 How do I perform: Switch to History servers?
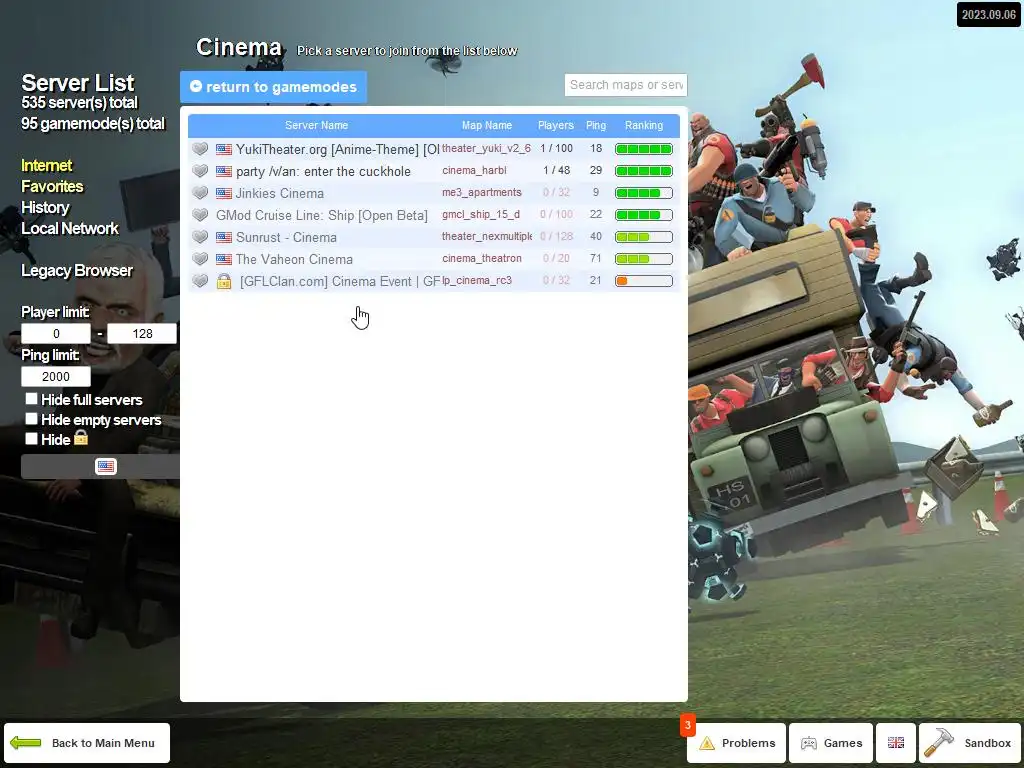(x=45, y=208)
